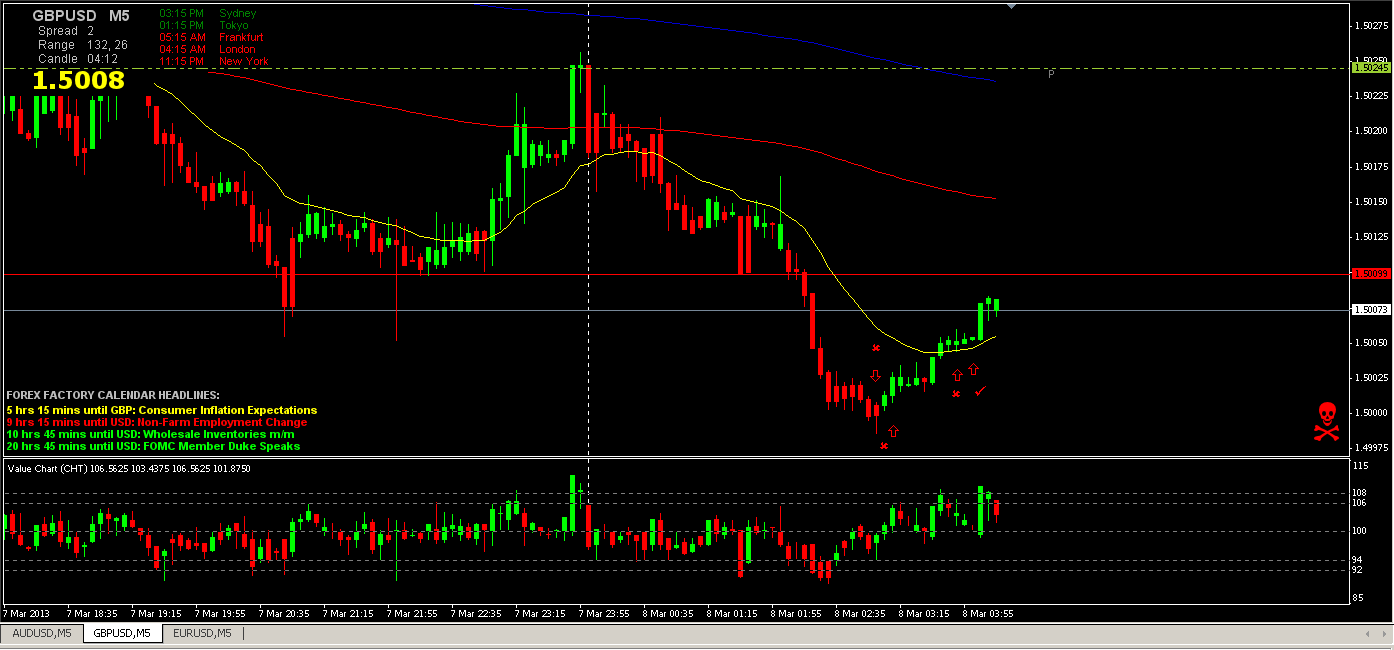Click the red X mark left of checkmark
The height and width of the screenshot is (650, 1394).
point(956,394)
